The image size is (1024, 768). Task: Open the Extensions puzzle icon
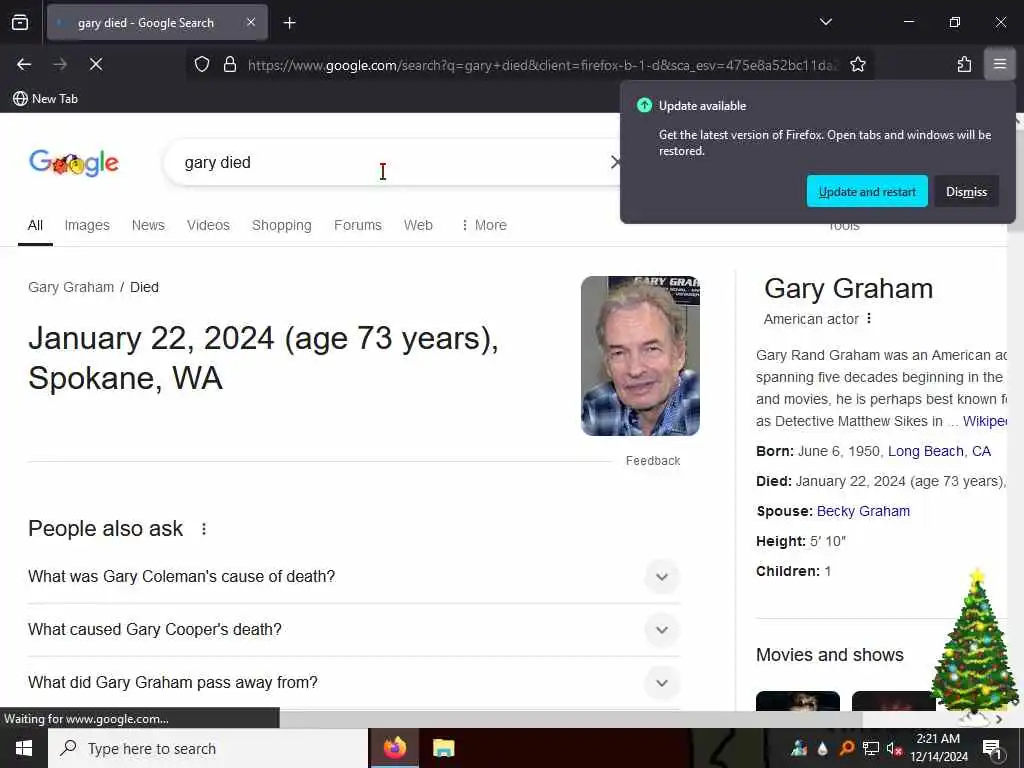click(964, 64)
